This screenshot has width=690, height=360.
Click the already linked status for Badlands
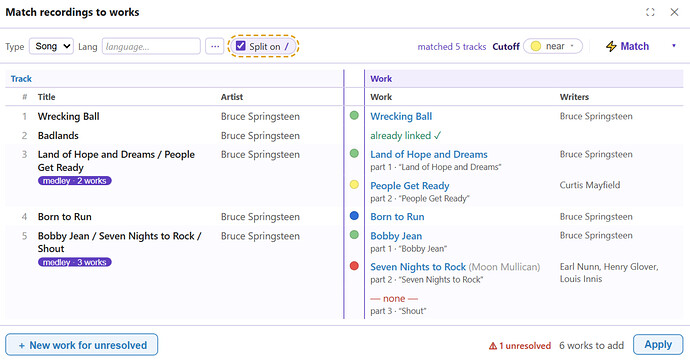click(x=405, y=136)
